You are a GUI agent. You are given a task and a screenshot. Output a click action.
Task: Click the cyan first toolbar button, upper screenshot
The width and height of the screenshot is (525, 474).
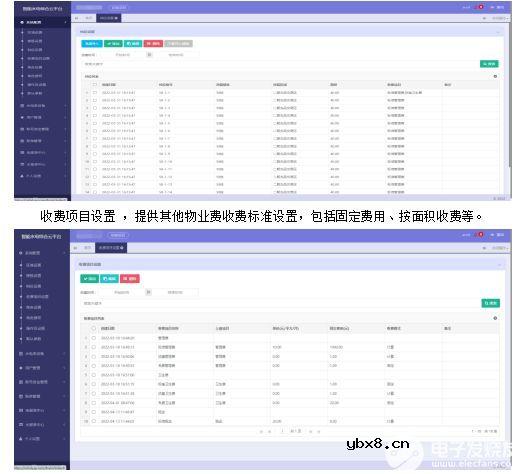coord(92,44)
